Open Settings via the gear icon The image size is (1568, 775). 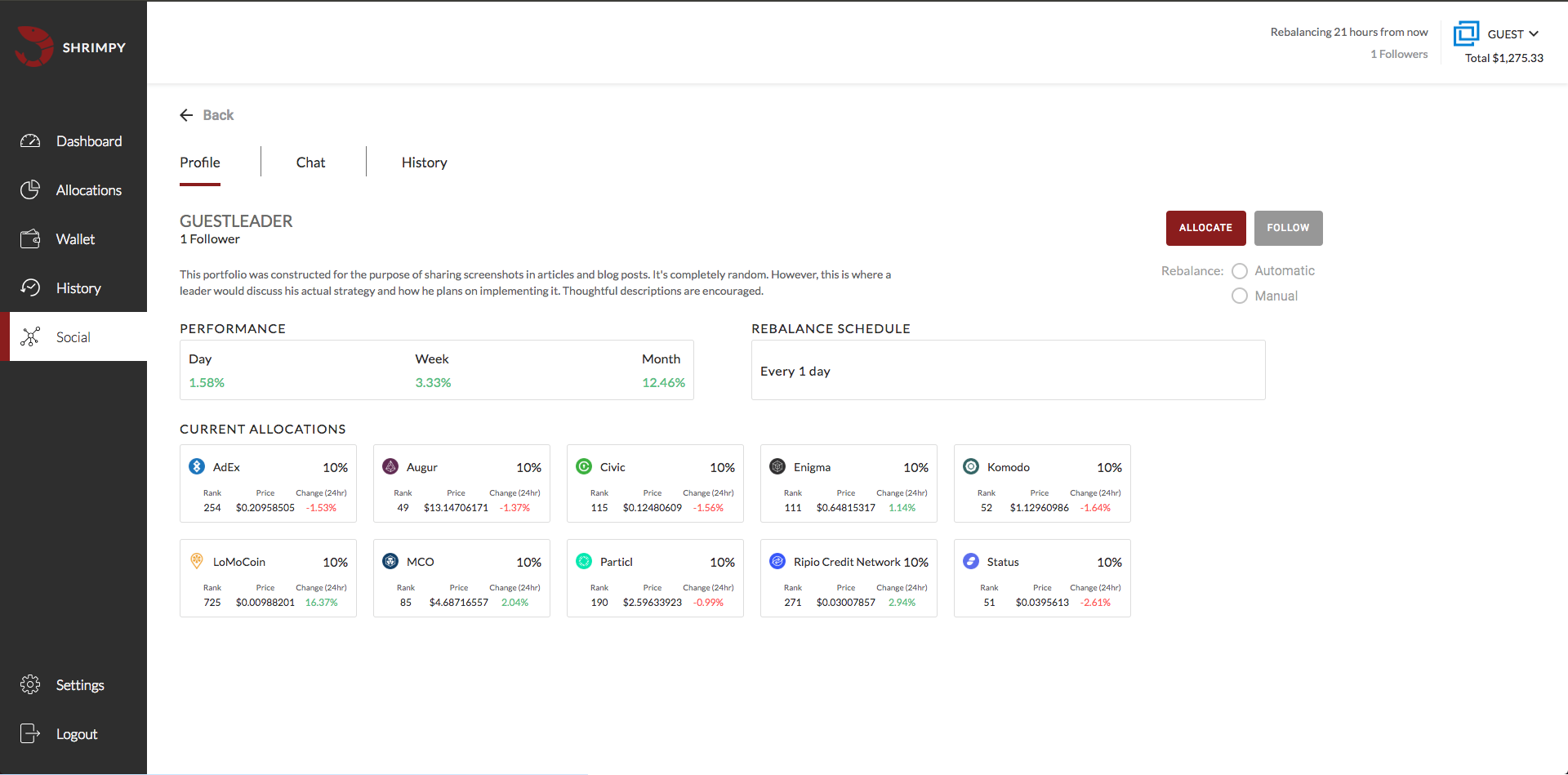click(30, 684)
